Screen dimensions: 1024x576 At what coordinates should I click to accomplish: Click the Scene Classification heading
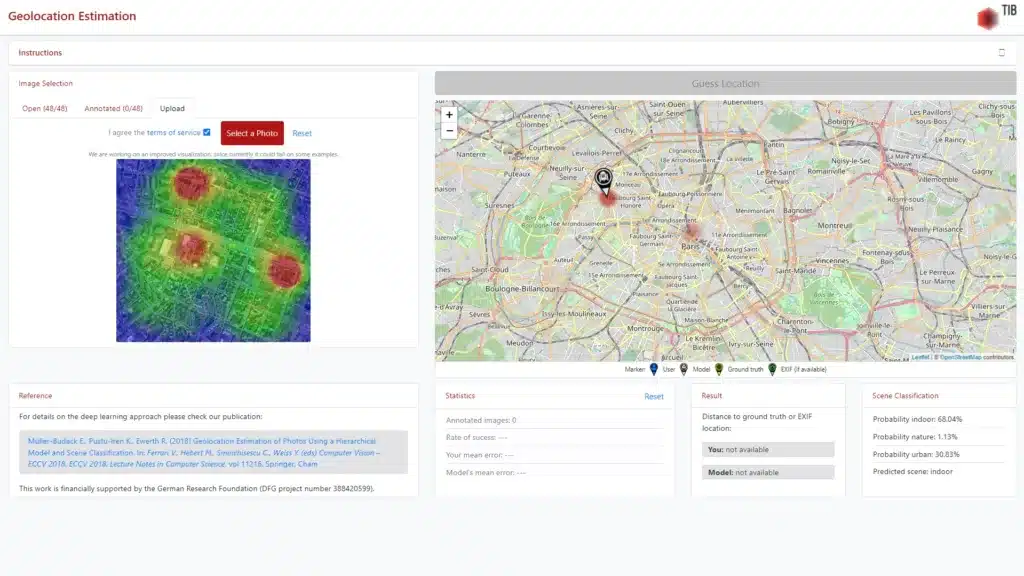[x=905, y=396]
